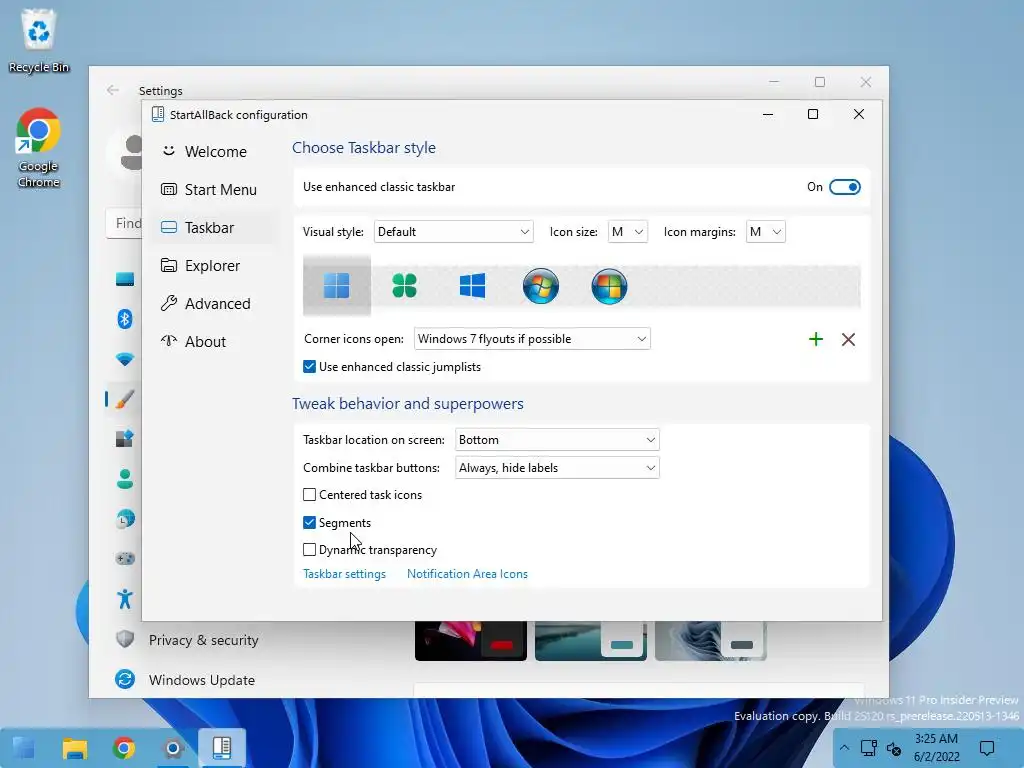Select the dark red-accent theme thumbnail
Screen dimensions: 1024x768
471,641
